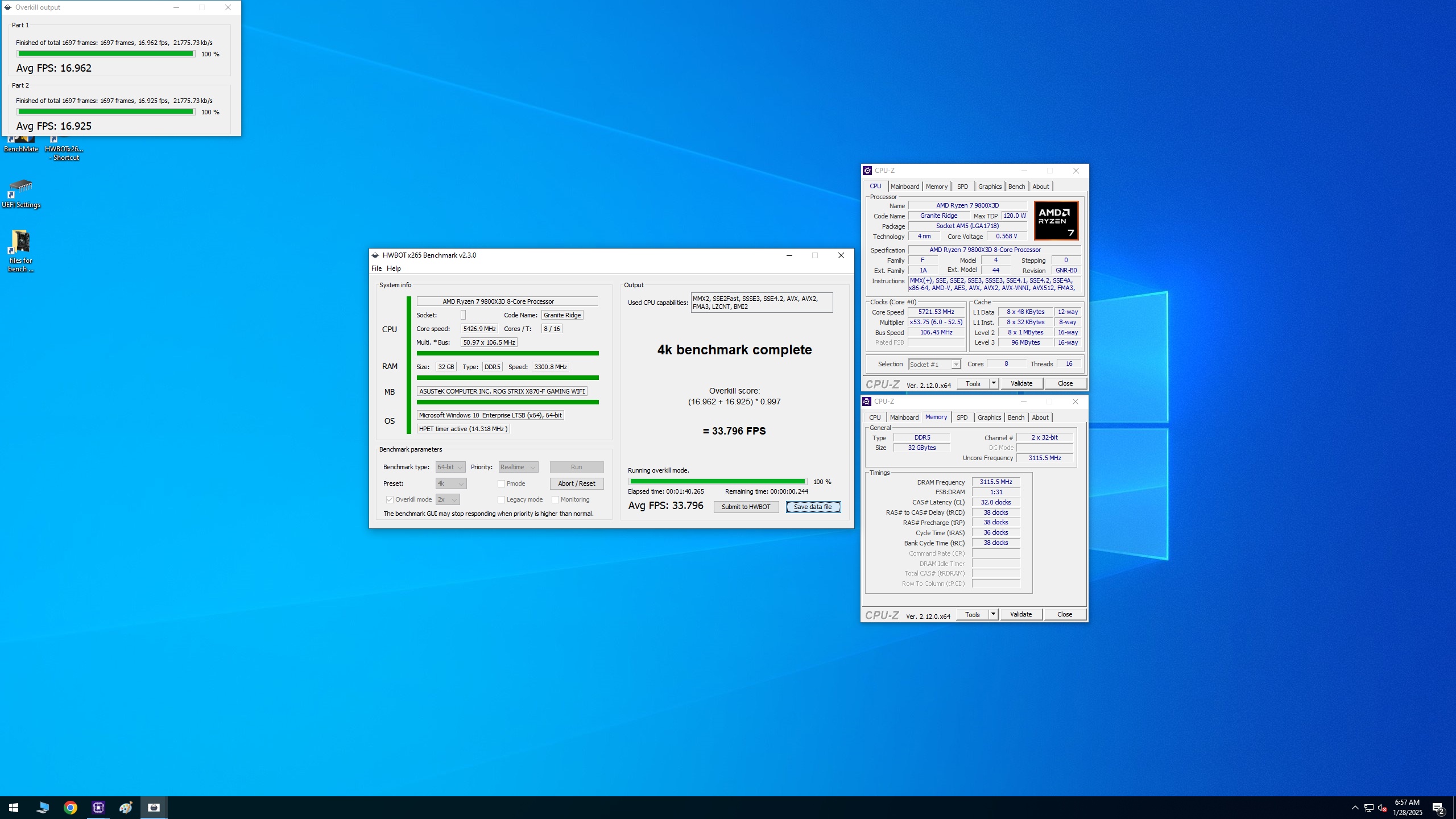Click the DRAM Frequency 3115.5 MHz value
This screenshot has width=1456, height=819.
point(995,482)
